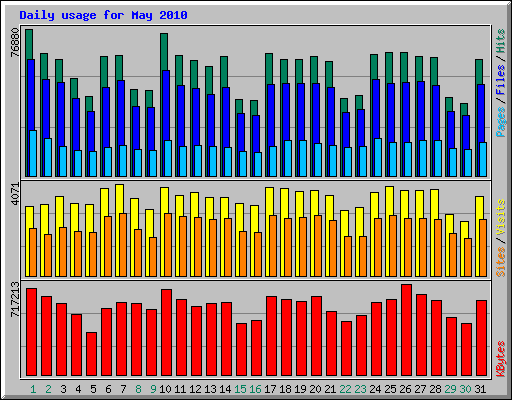
Task: Click day label 29 on the x-axis
Action: pos(450,389)
